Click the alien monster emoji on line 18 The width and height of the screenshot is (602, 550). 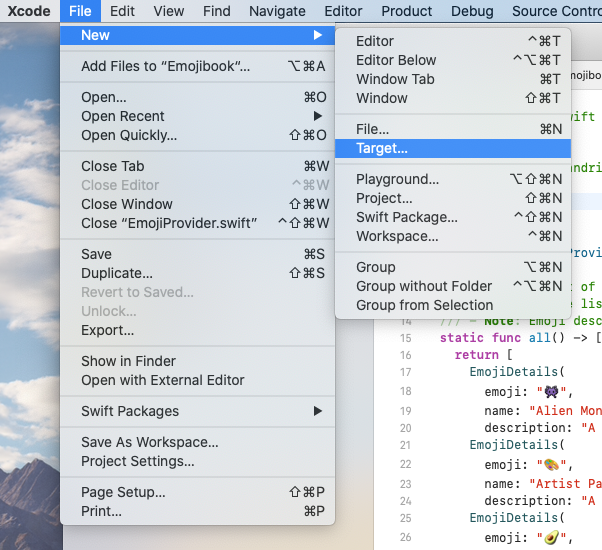(551, 391)
